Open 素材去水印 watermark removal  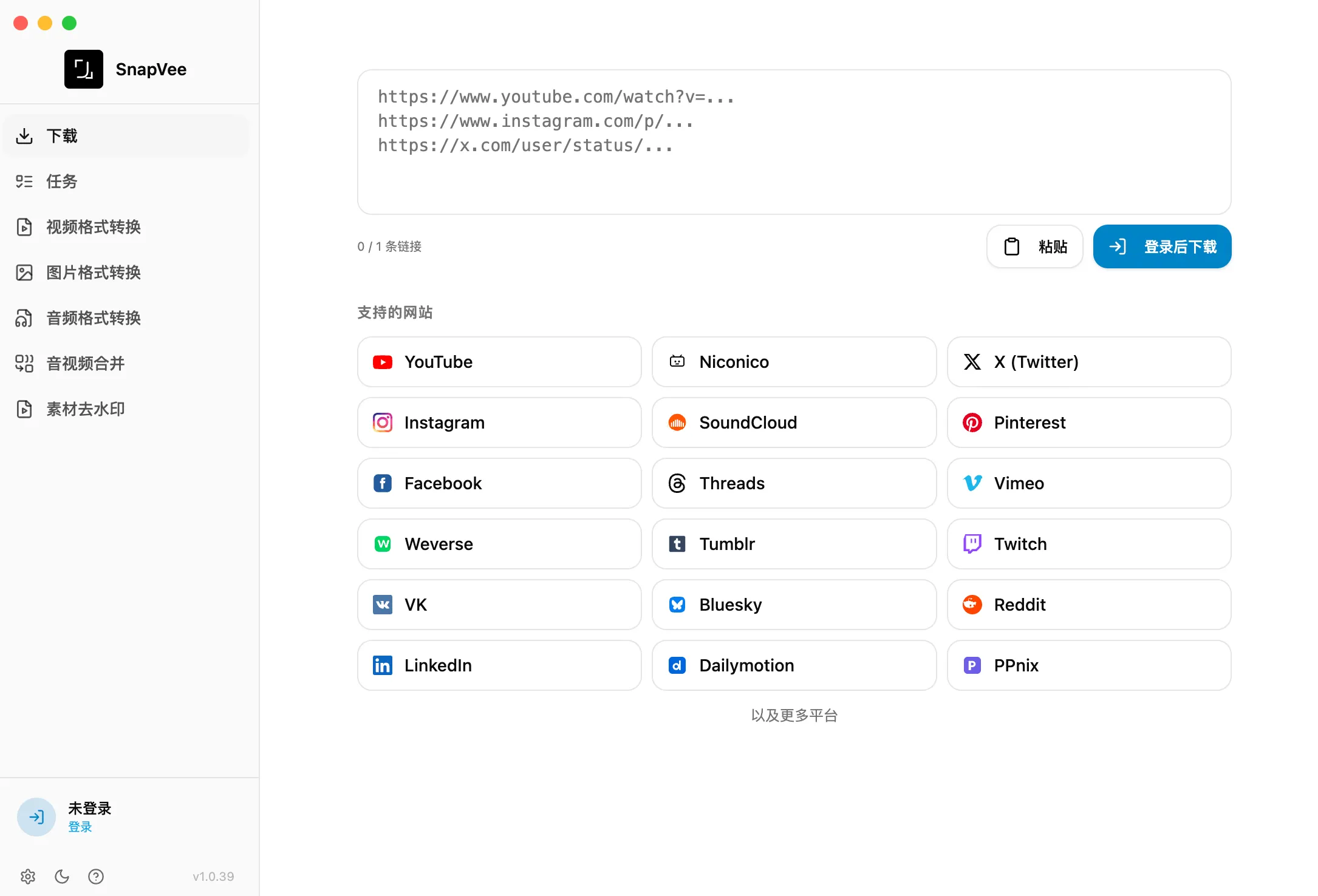coord(126,409)
